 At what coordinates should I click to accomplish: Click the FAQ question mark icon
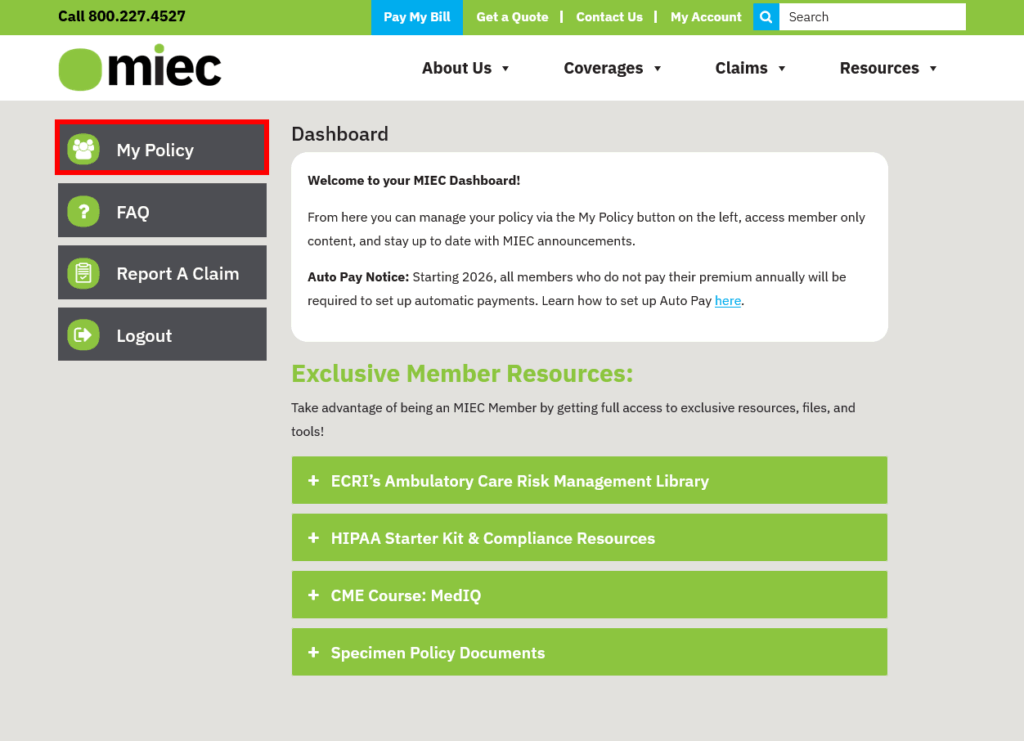pyautogui.click(x=84, y=210)
